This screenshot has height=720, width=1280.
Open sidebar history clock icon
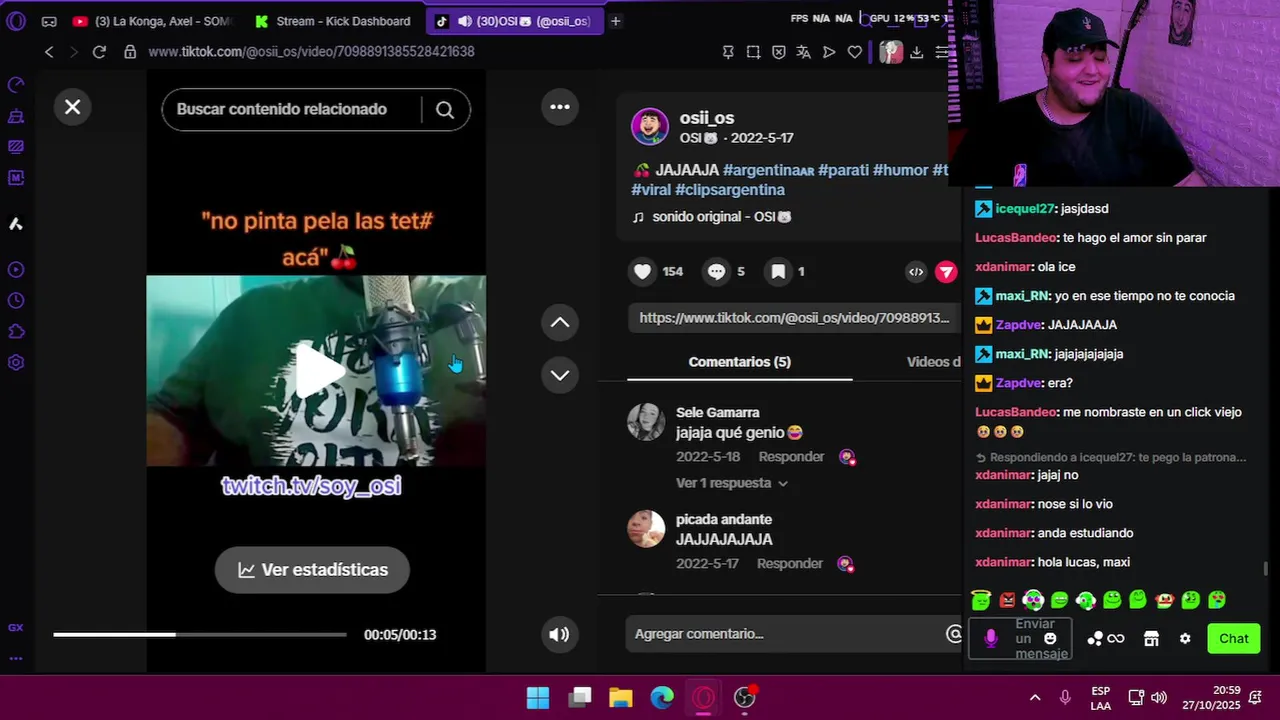[15, 301]
